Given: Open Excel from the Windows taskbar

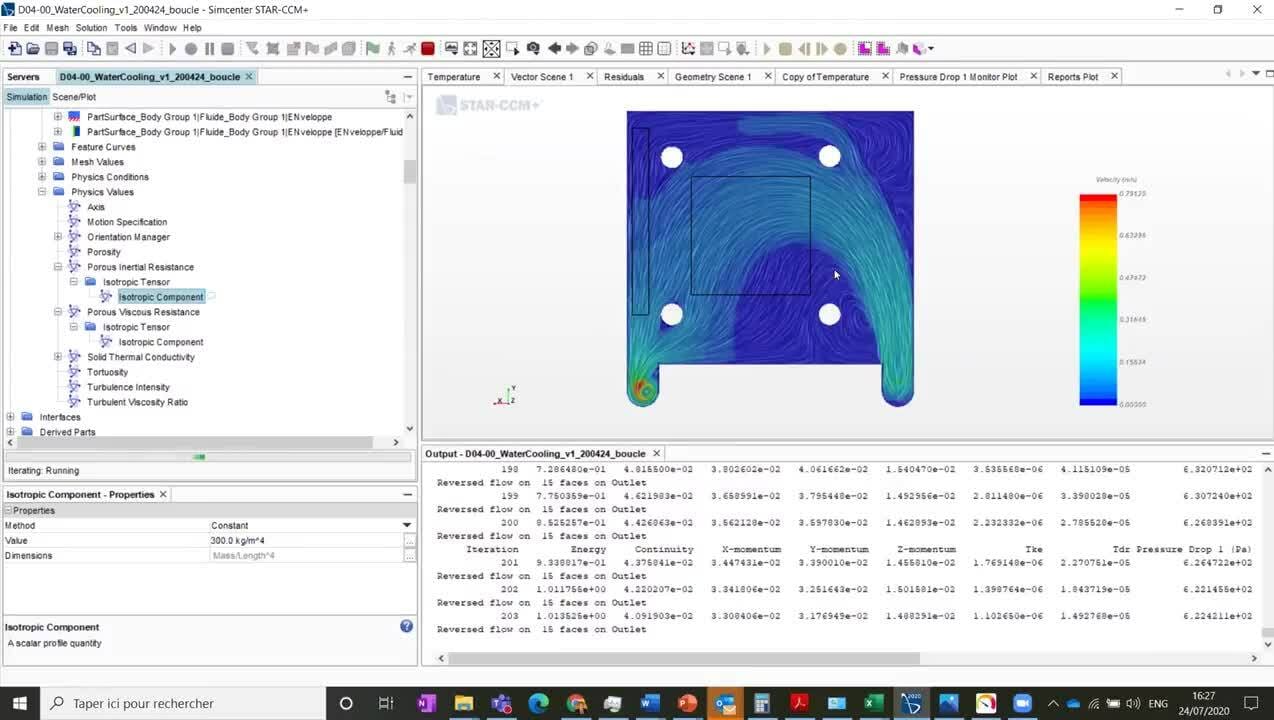Looking at the screenshot, I should tap(873, 703).
